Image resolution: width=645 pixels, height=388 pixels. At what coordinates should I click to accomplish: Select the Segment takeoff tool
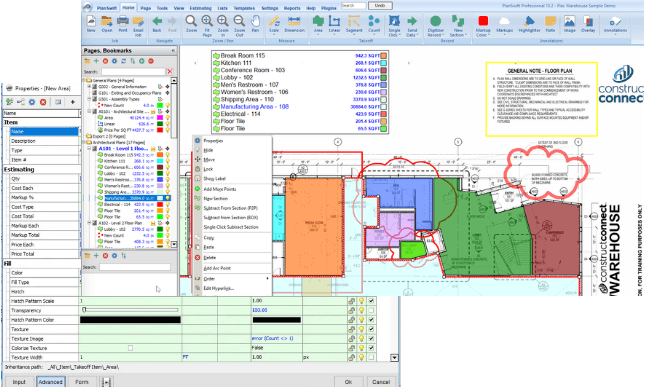[x=354, y=21]
